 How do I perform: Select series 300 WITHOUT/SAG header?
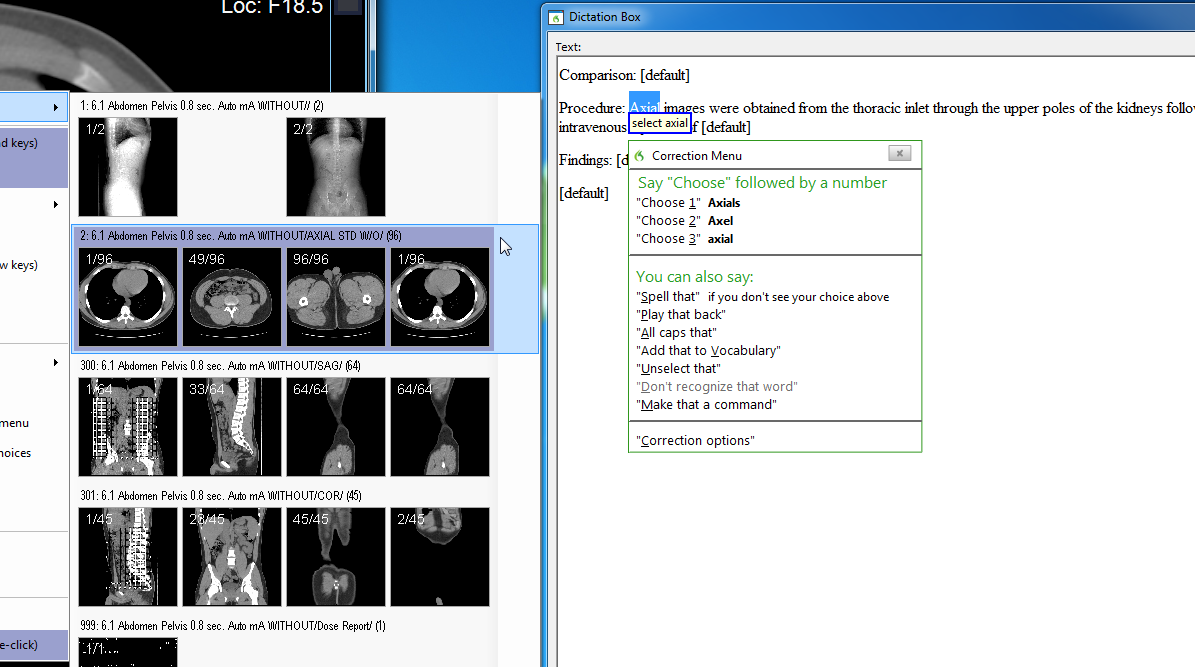[220, 366]
